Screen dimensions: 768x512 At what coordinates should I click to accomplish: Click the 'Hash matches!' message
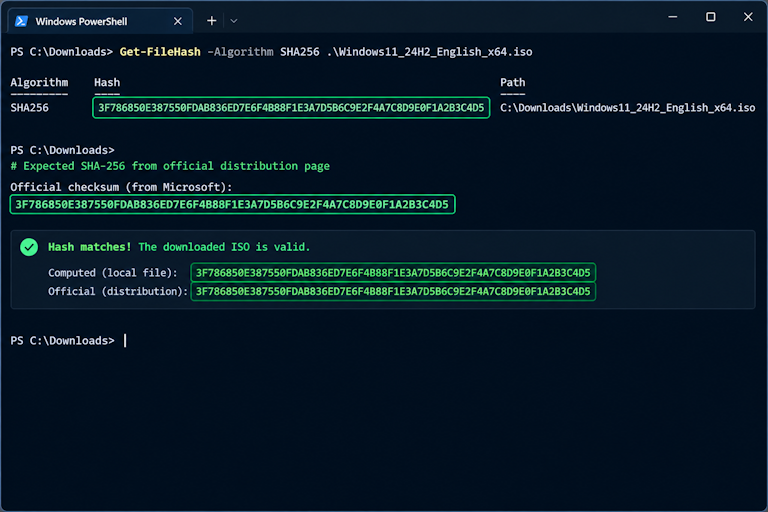tap(90, 247)
